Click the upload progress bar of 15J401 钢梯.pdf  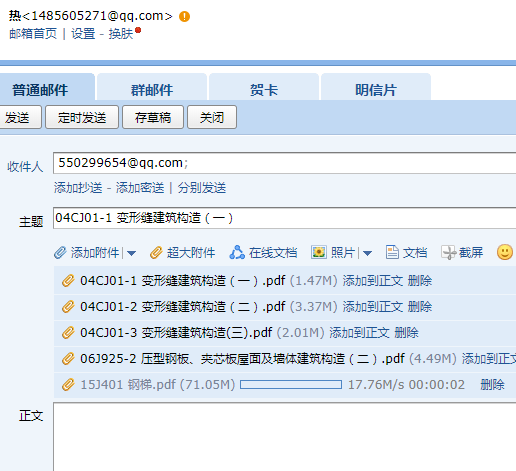(x=291, y=385)
